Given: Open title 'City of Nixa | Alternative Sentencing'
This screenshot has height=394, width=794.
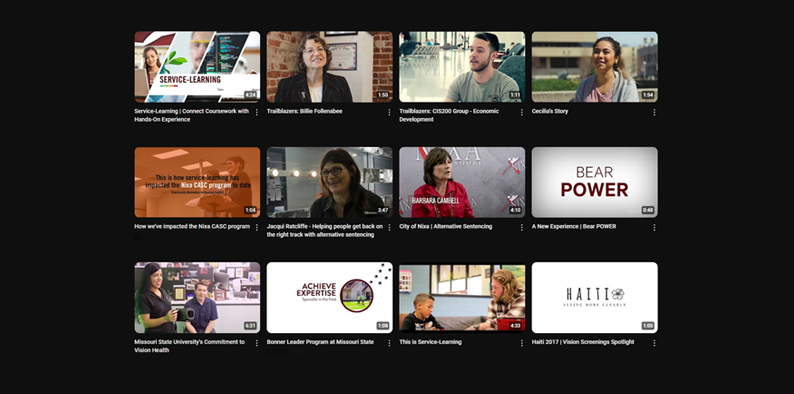Looking at the screenshot, I should pos(446,226).
